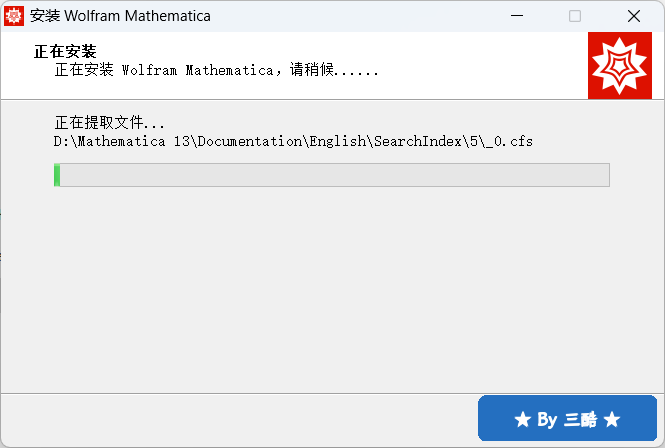Image resolution: width=665 pixels, height=448 pixels.
Task: Click the right star on blue button
Action: pos(612,420)
